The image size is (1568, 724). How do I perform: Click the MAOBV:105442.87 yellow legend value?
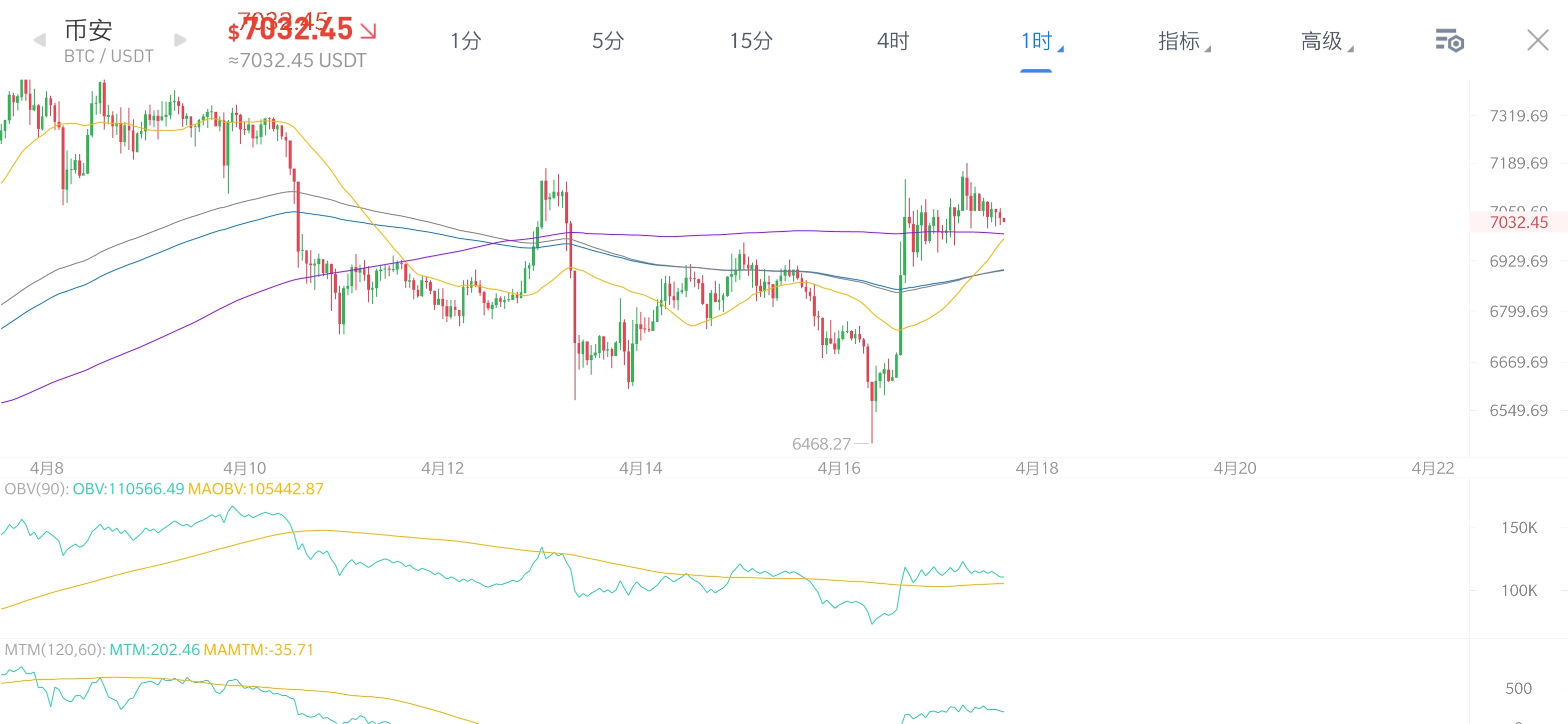pyautogui.click(x=256, y=489)
